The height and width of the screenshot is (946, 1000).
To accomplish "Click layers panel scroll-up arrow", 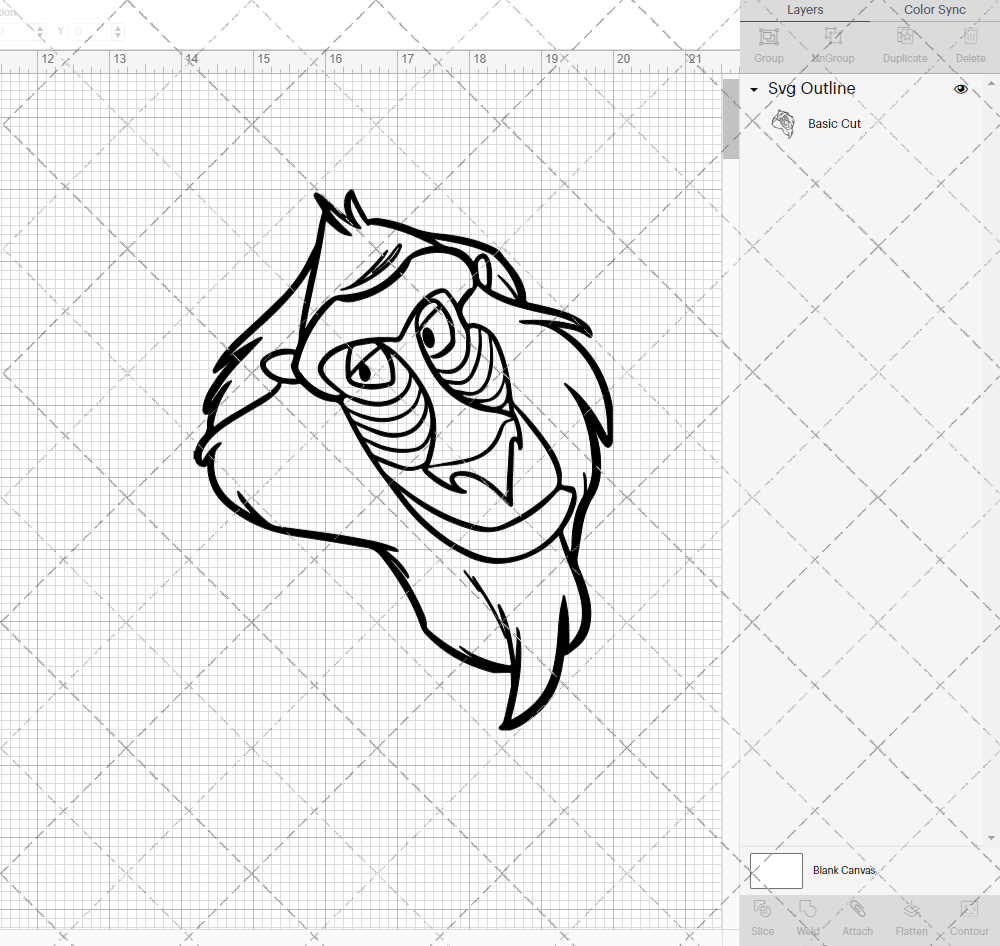I will coord(991,84).
